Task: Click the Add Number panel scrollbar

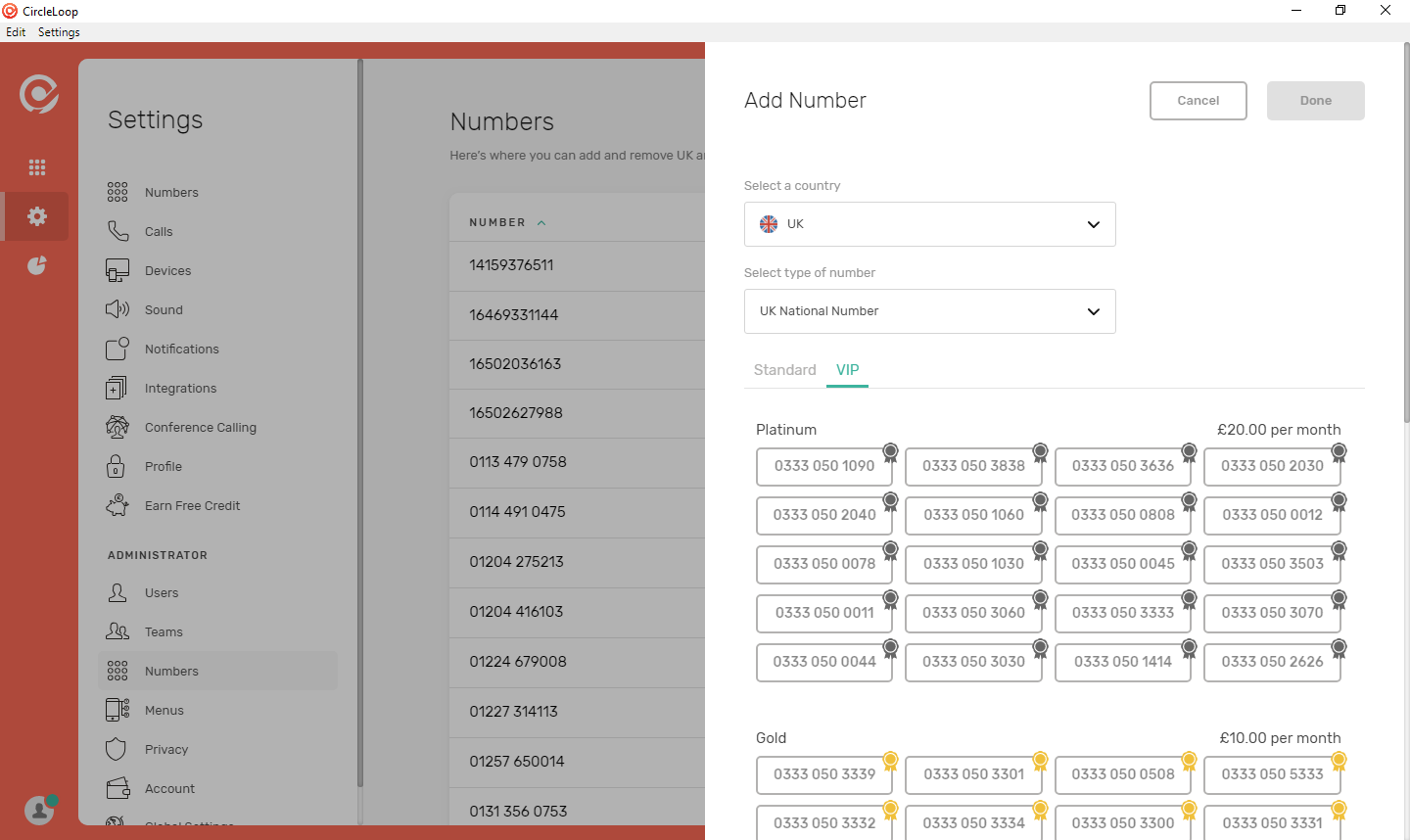Action: pos(1406,235)
